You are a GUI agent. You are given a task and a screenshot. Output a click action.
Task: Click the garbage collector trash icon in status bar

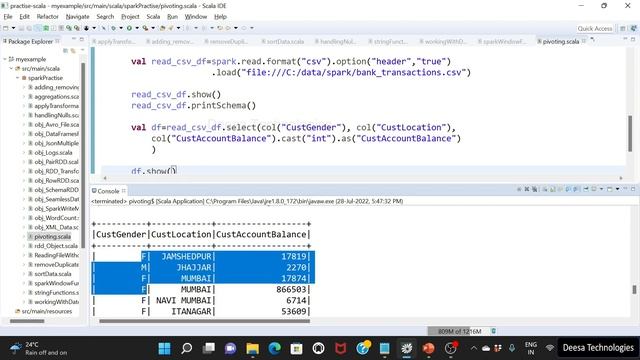click(x=493, y=331)
